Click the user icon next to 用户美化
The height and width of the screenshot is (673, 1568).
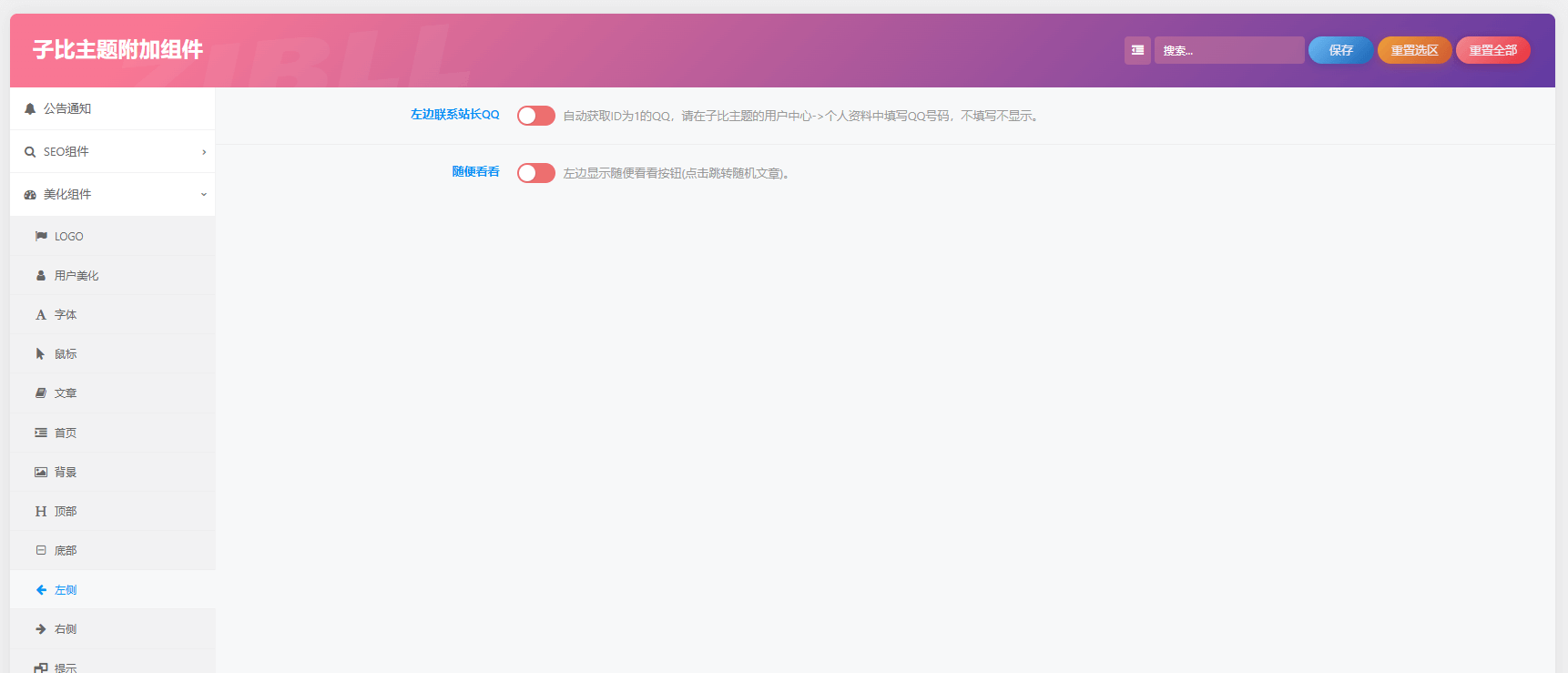[41, 275]
